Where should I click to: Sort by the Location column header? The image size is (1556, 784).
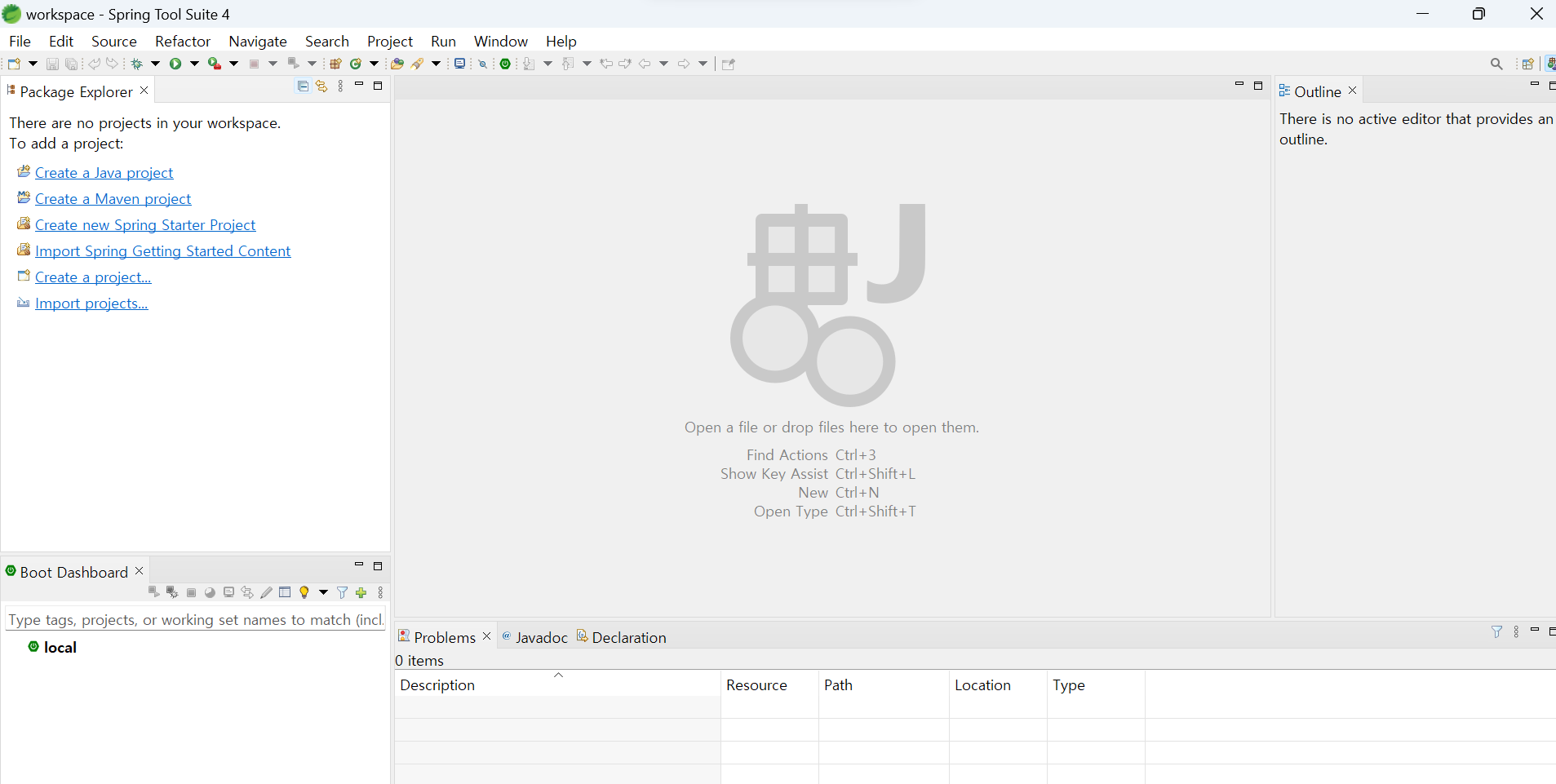(998, 685)
